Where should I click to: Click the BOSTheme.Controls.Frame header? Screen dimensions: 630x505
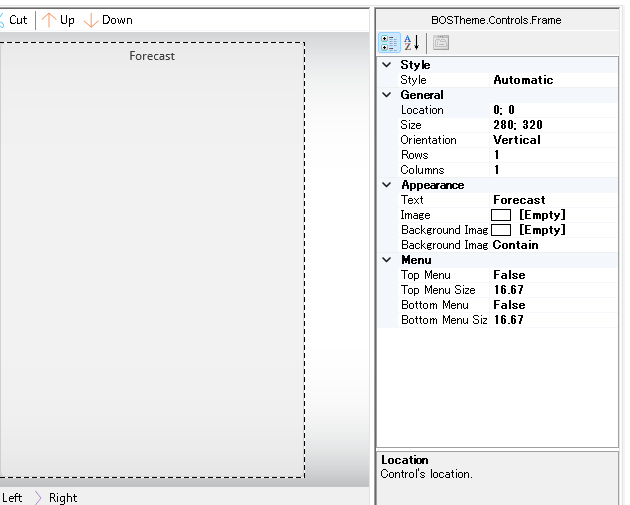click(496, 20)
